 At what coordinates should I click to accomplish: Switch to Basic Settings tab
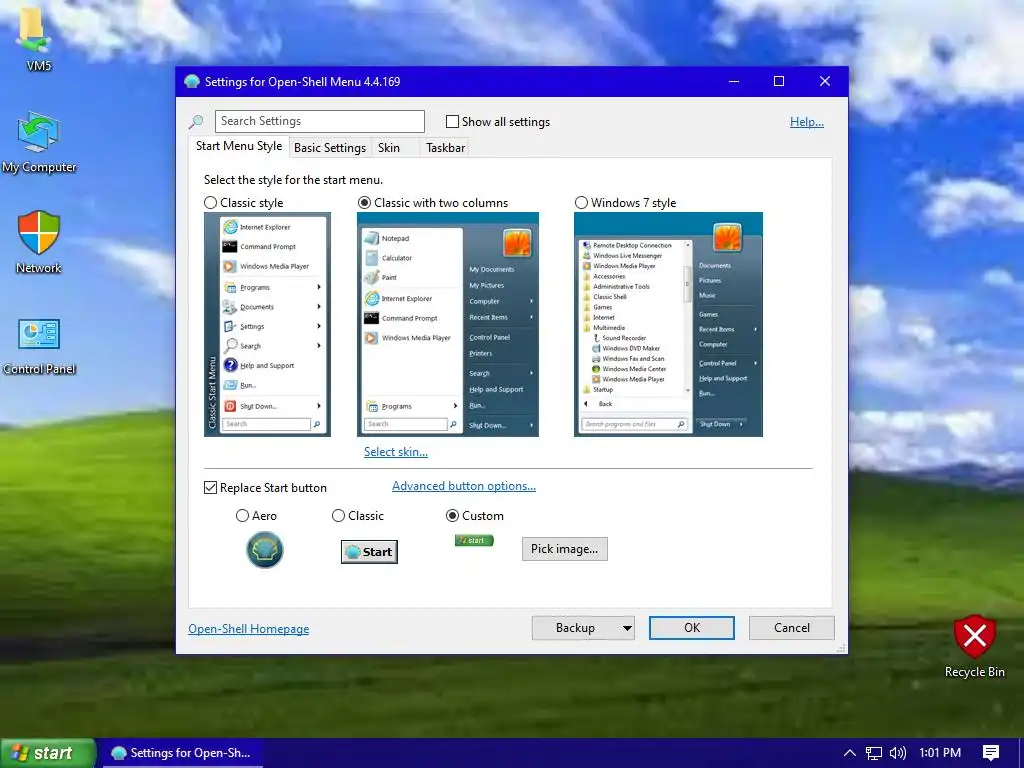pyautogui.click(x=330, y=148)
